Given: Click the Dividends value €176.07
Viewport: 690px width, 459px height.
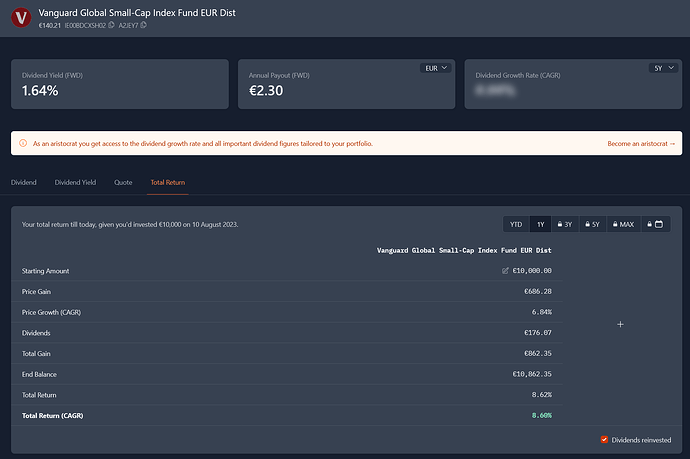Looking at the screenshot, I should (538, 333).
